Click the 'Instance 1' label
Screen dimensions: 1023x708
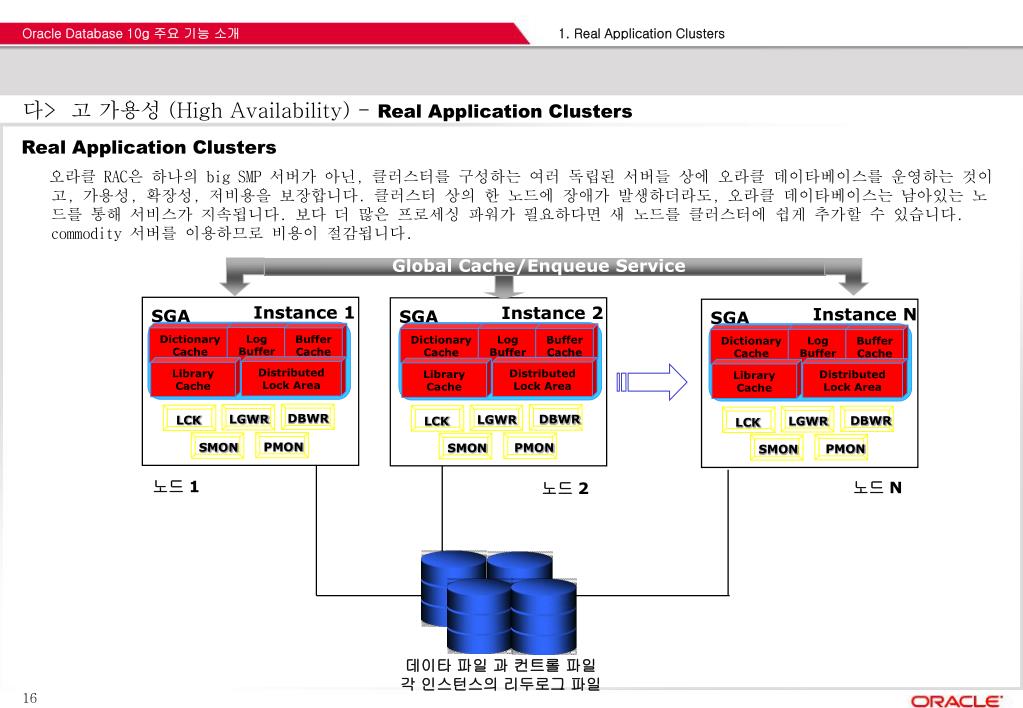point(303,313)
